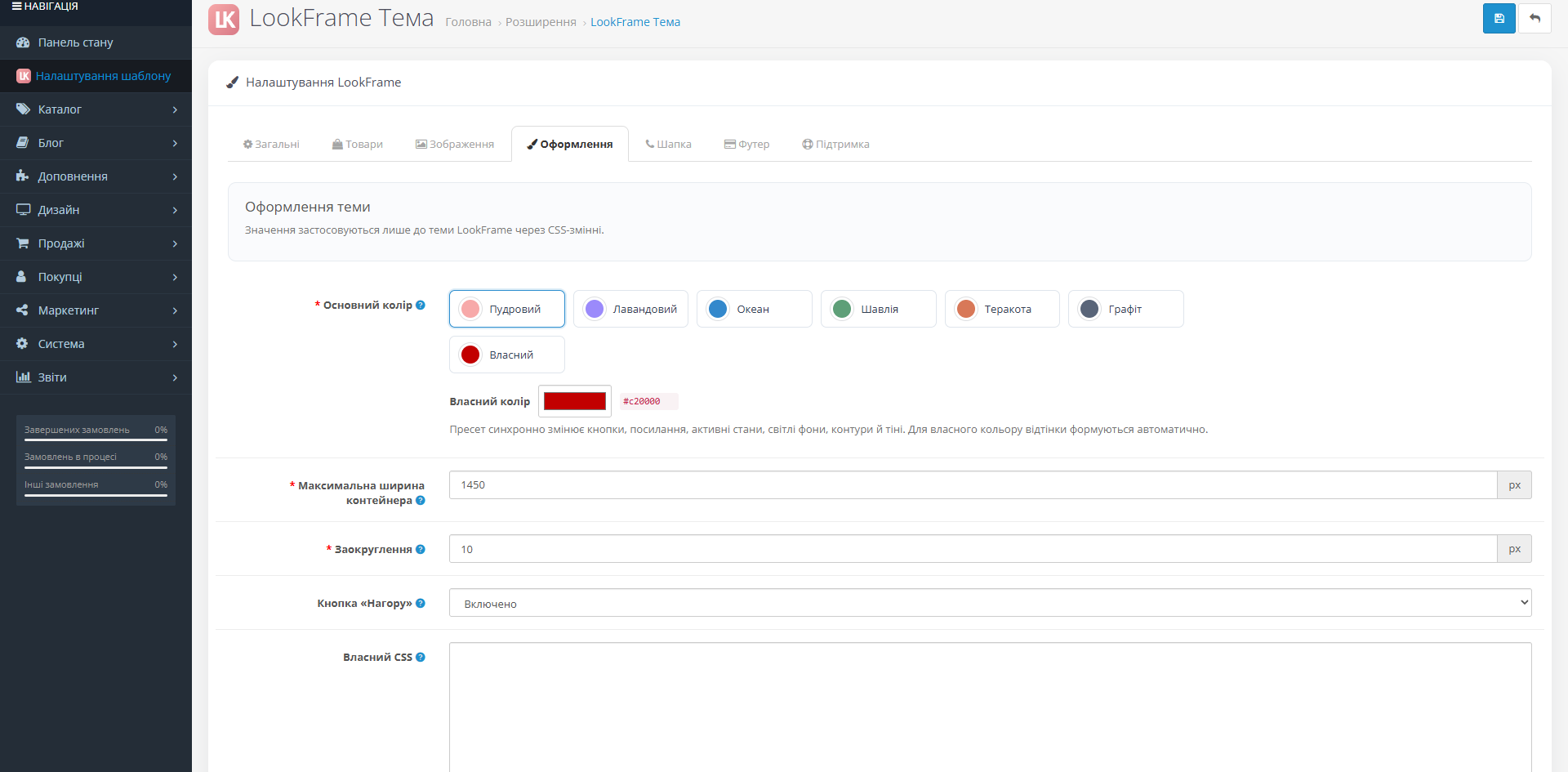Click the save floppy disk icon button
1568x772 pixels.
click(1499, 18)
